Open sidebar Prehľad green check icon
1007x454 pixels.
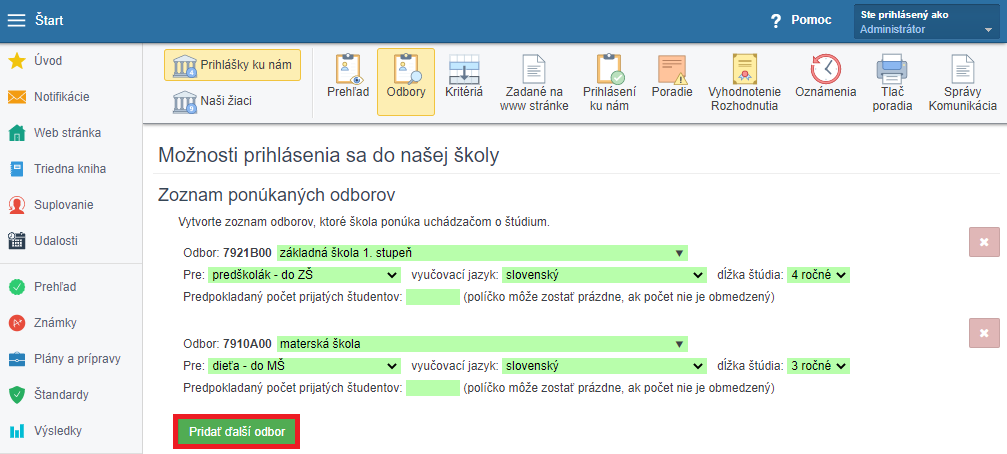[x=16, y=287]
